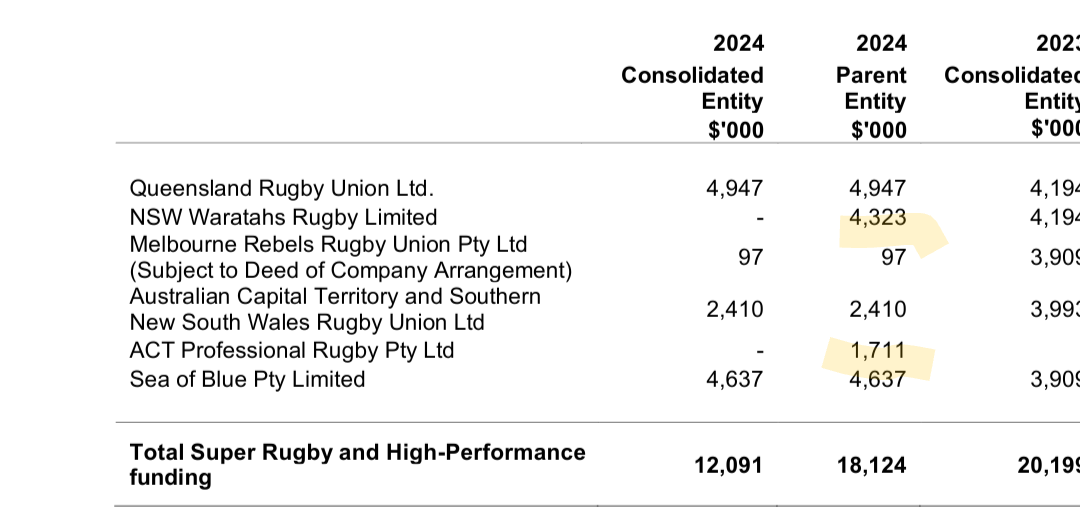Select Sea of Blue Pty Limited label
1080x522 pixels.
coord(247,379)
